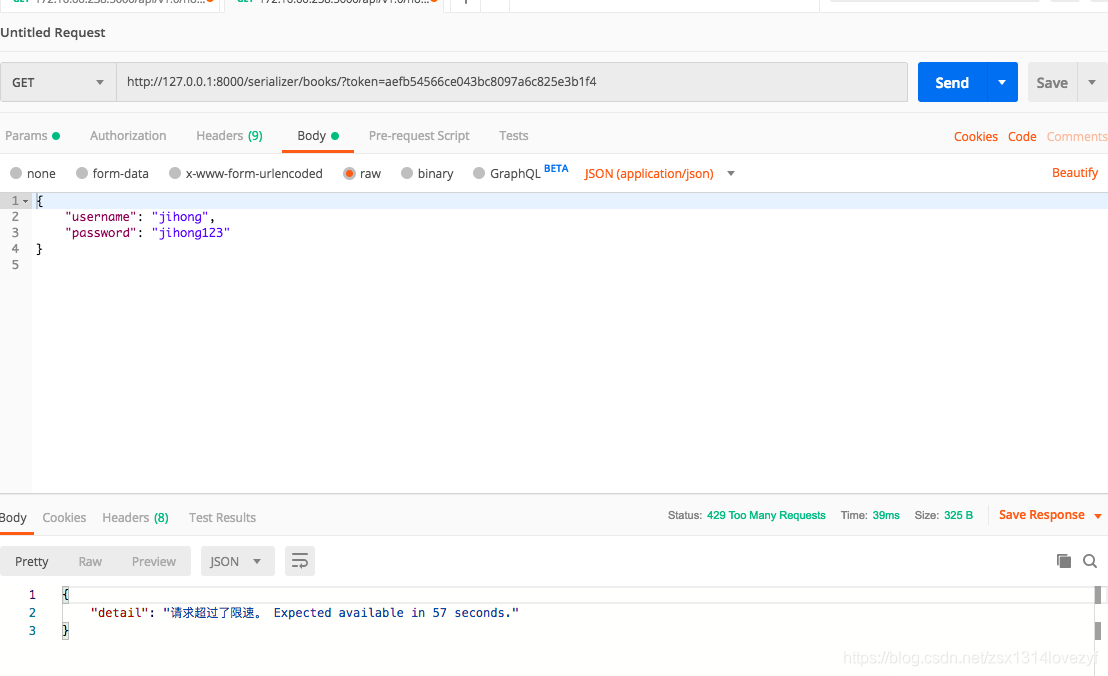
Task: Click the "username" line in the body editor
Action: coord(140,217)
